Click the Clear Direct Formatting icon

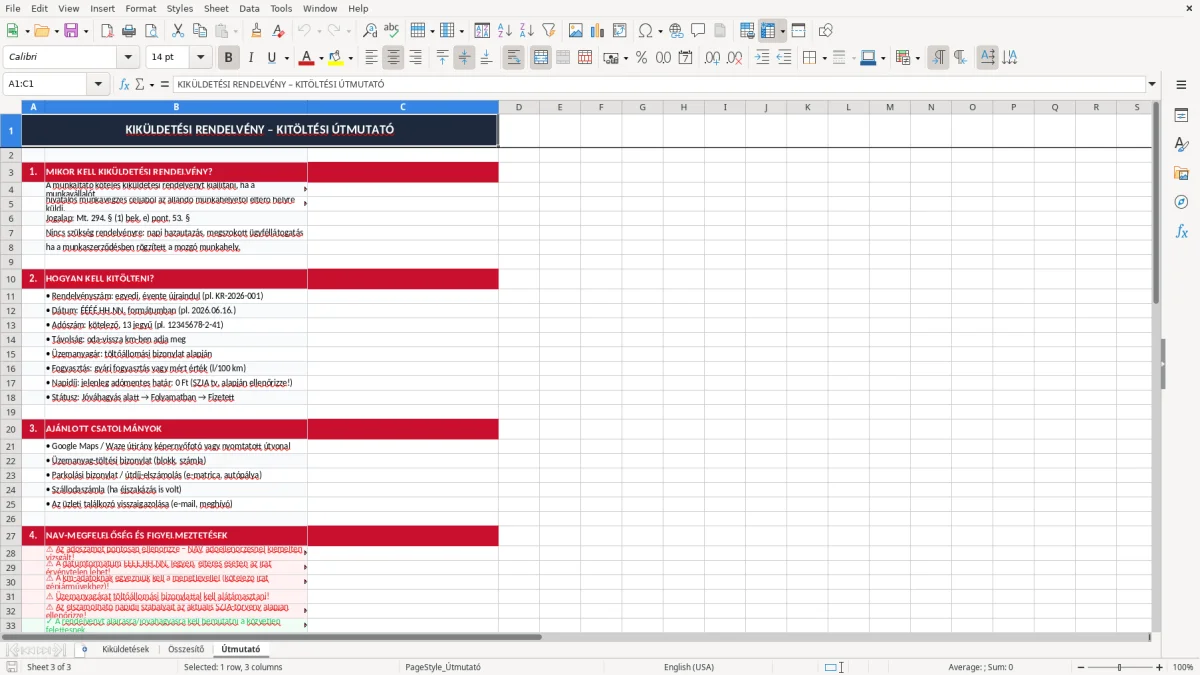point(278,31)
